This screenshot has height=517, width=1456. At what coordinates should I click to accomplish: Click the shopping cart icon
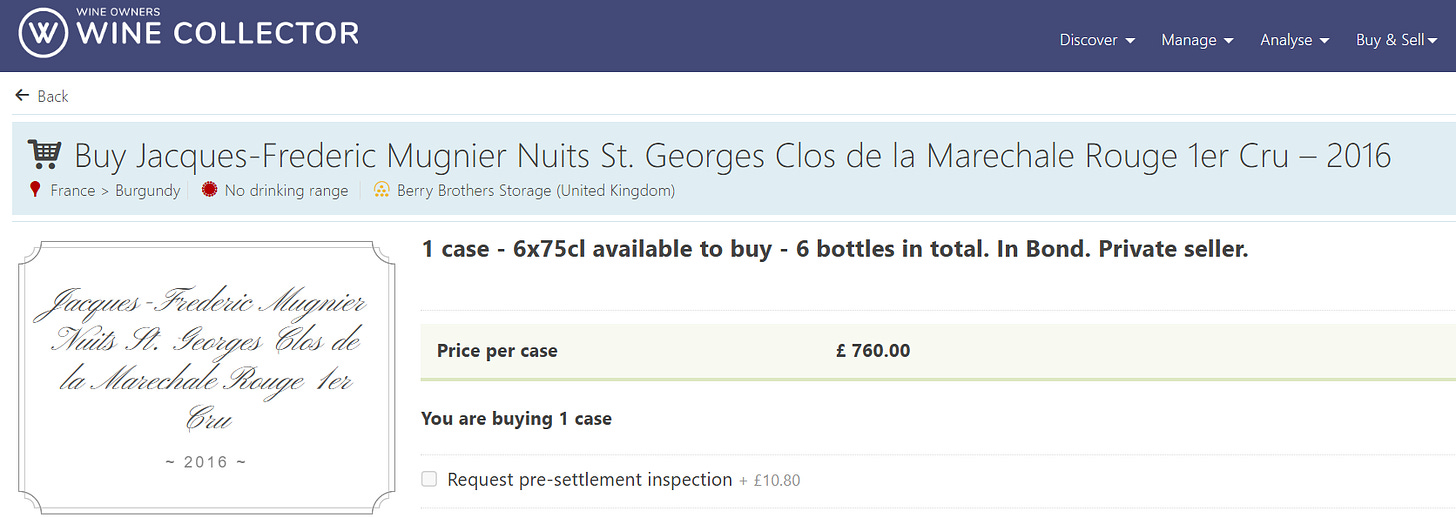pyautogui.click(x=45, y=154)
